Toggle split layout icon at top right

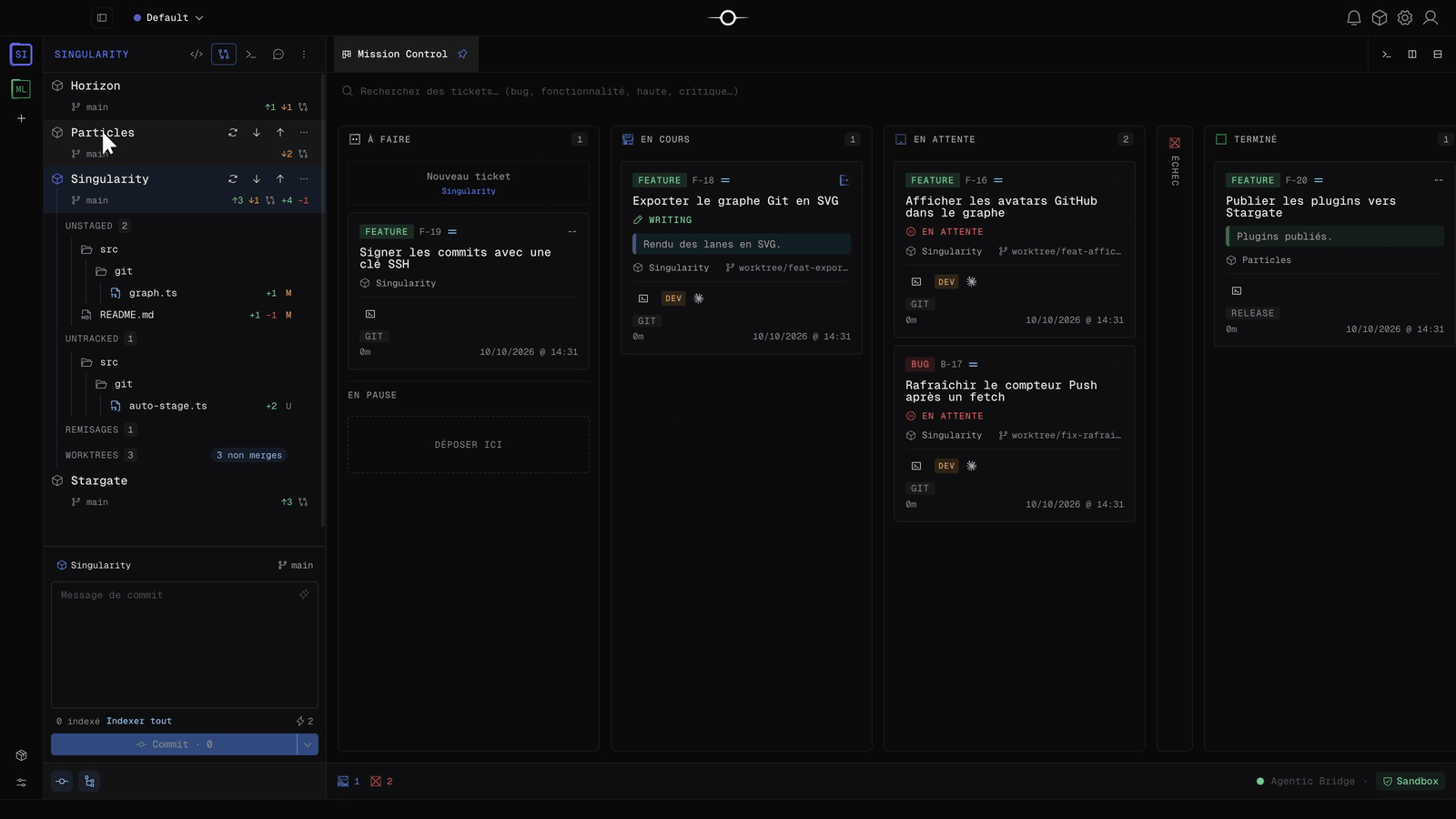[x=1412, y=55]
